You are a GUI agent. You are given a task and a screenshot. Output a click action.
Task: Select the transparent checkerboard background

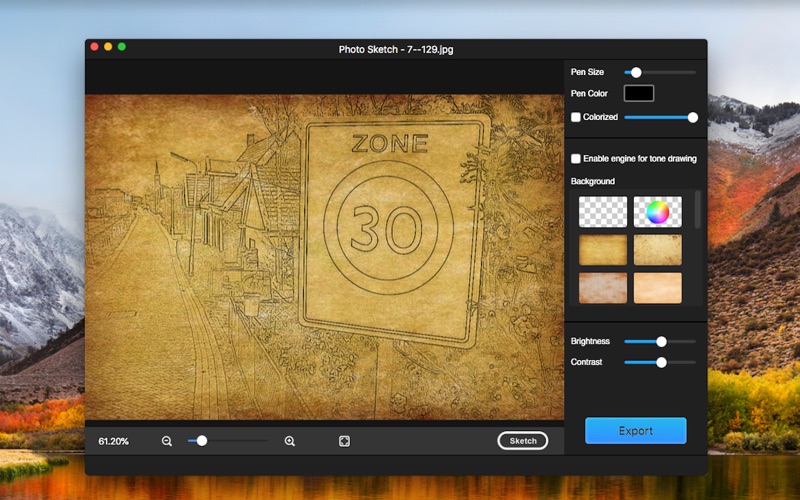click(x=603, y=211)
